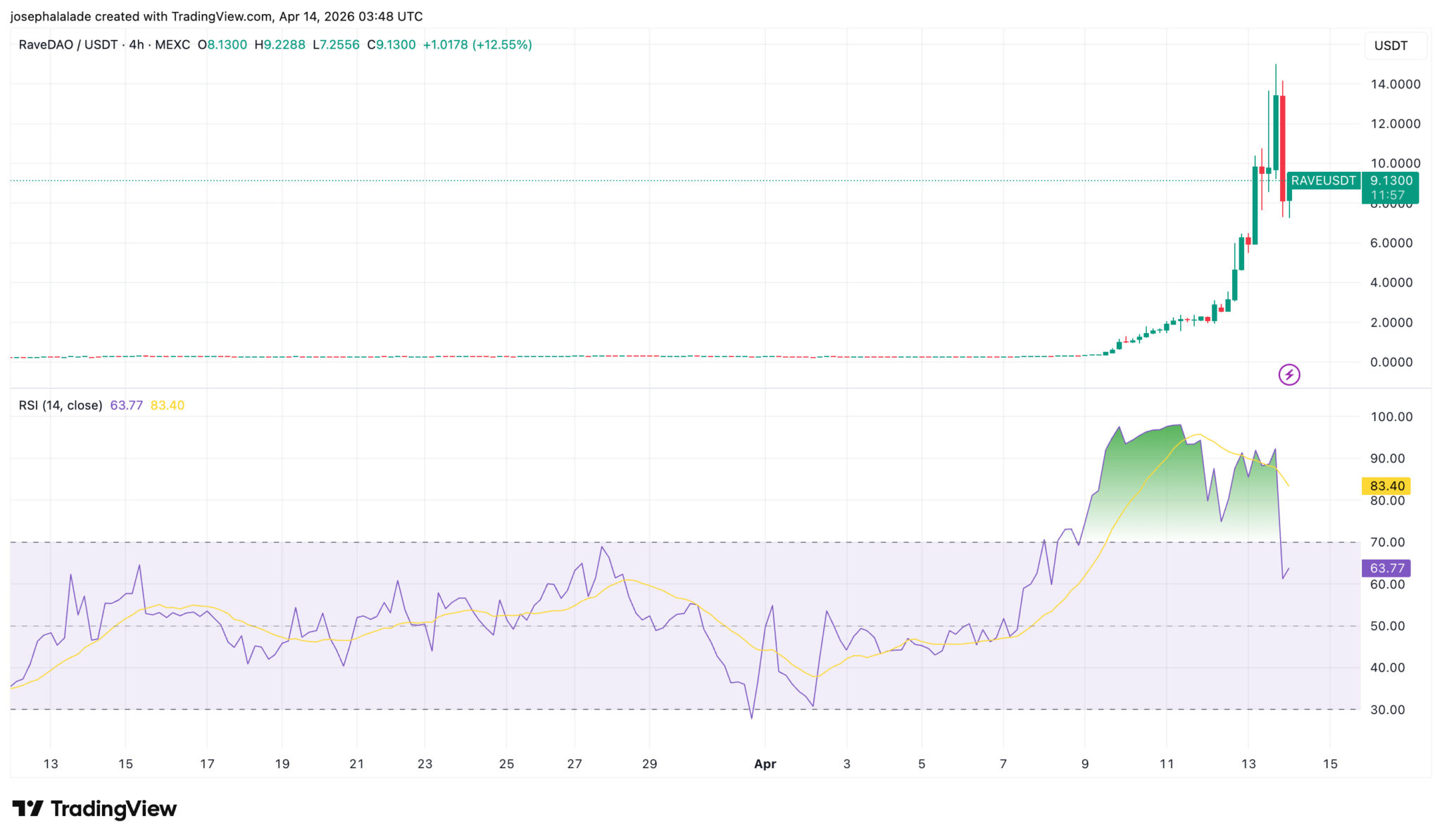Click the RAVEUSDT green price tag
The height and width of the screenshot is (840, 1442).
point(1323,181)
